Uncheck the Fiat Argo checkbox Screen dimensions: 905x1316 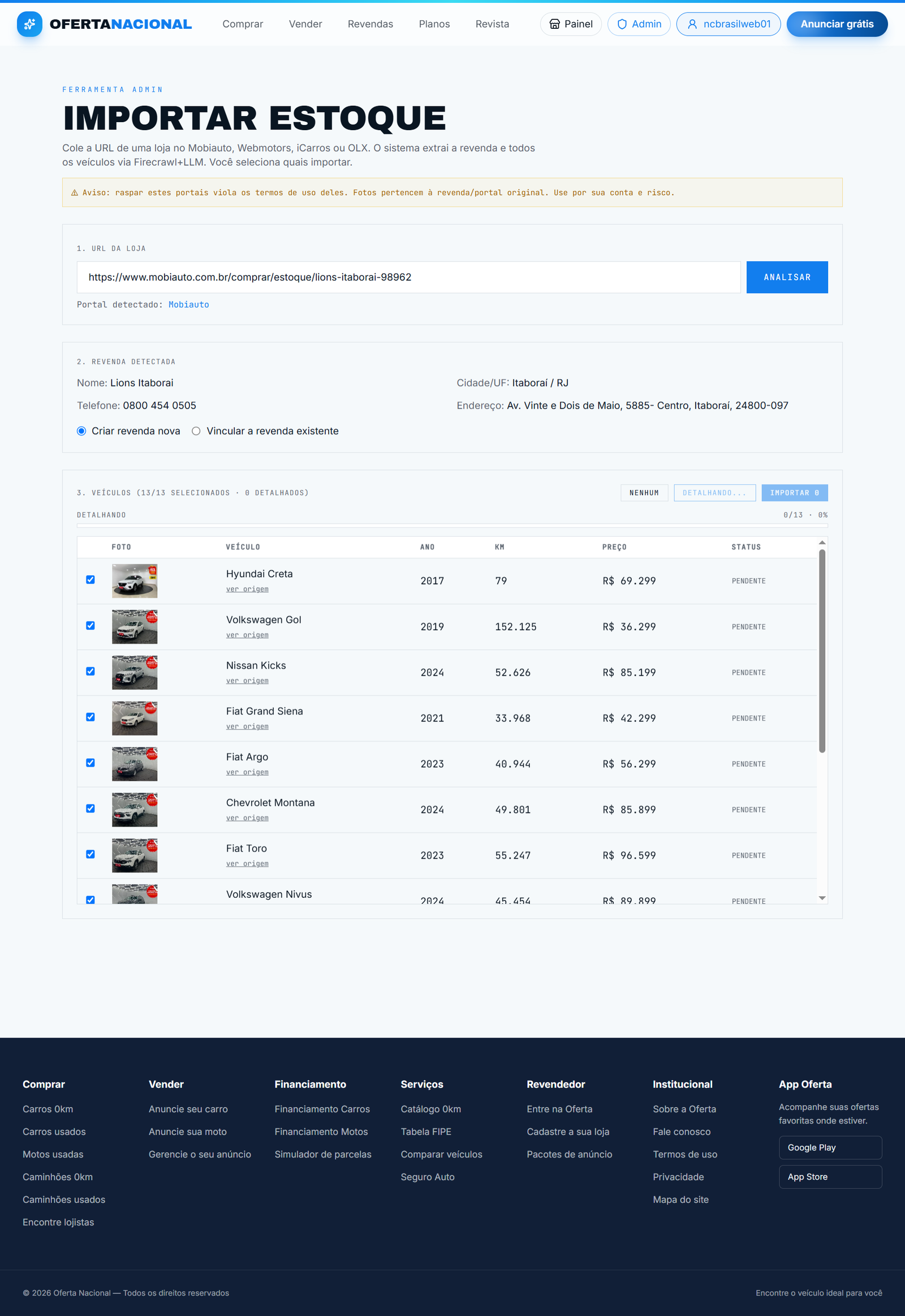click(90, 763)
